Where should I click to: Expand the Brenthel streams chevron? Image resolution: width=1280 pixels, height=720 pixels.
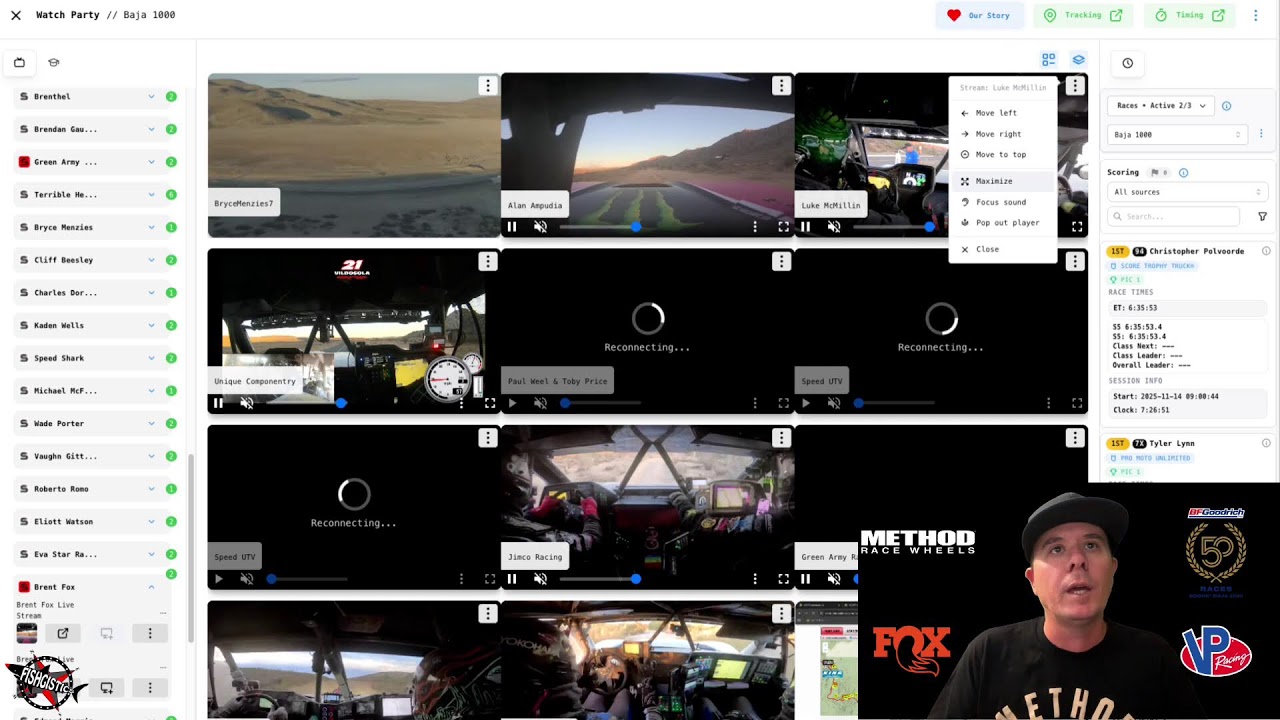[151, 97]
